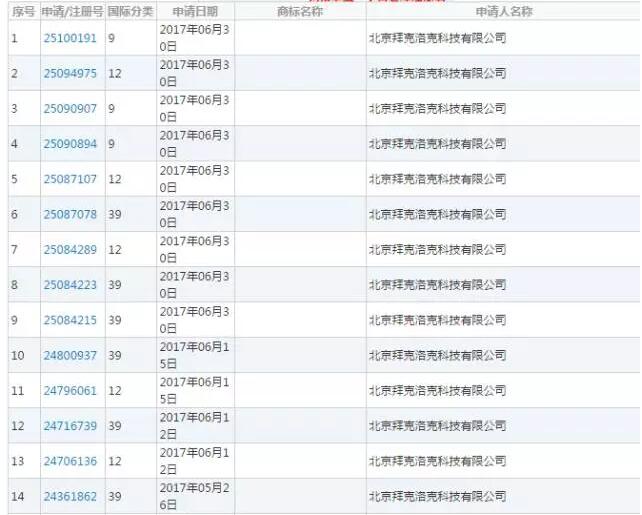
Task: Click sequence number 7
Action: 14,249
